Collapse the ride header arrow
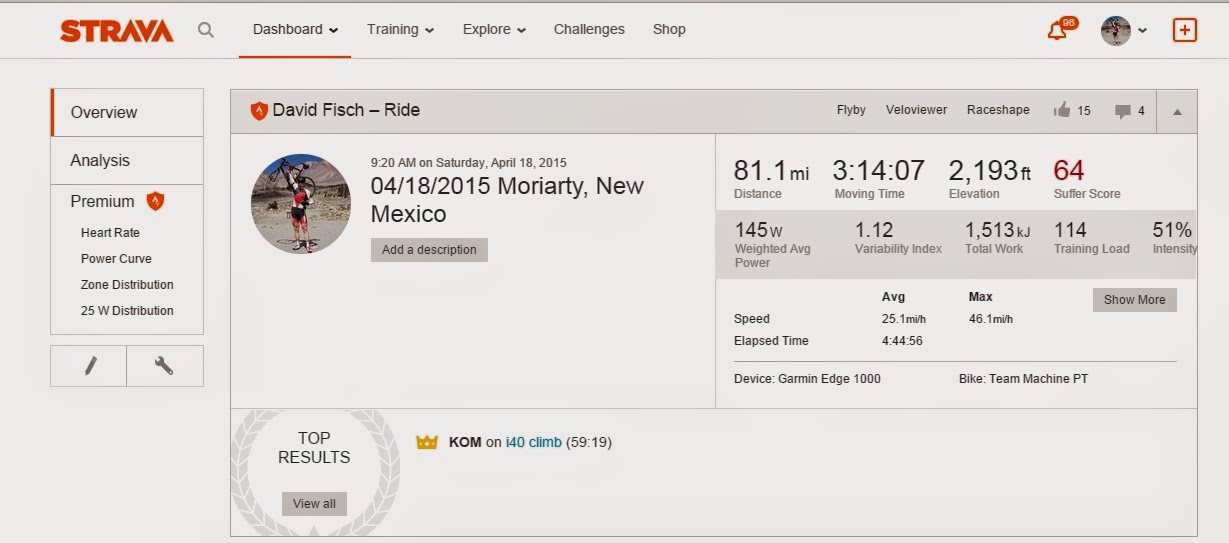This screenshot has width=1229, height=543. pyautogui.click(x=1177, y=111)
